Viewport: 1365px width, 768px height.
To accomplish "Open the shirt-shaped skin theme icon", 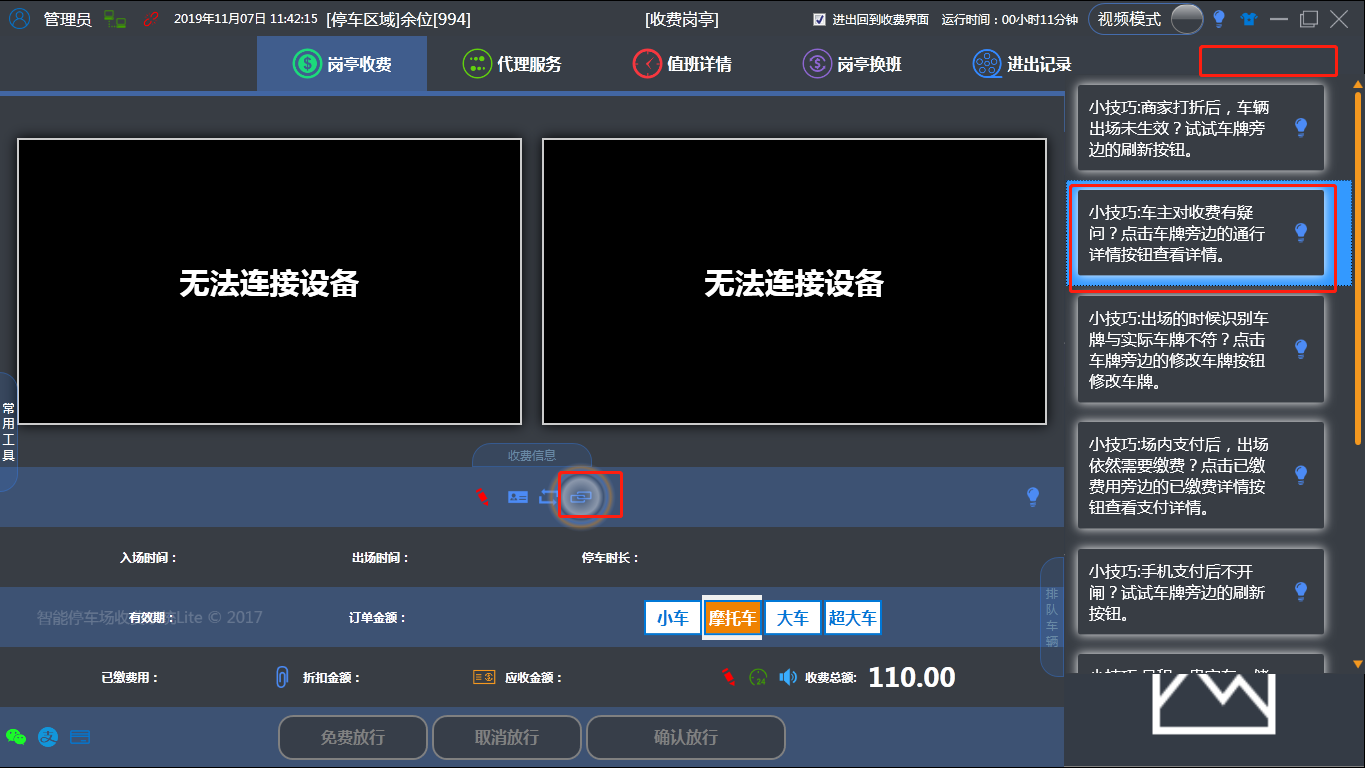I will pos(1248,19).
